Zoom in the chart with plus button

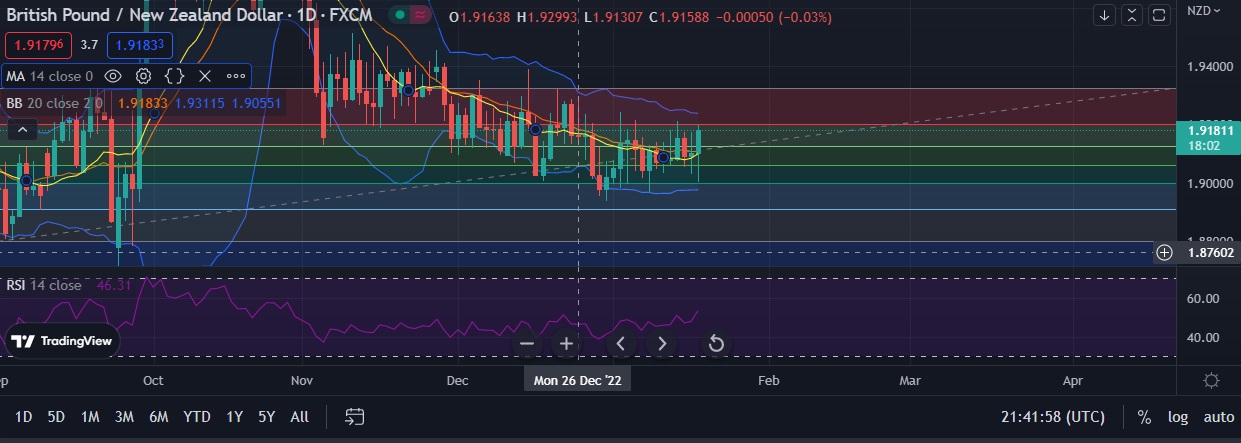pyautogui.click(x=566, y=344)
